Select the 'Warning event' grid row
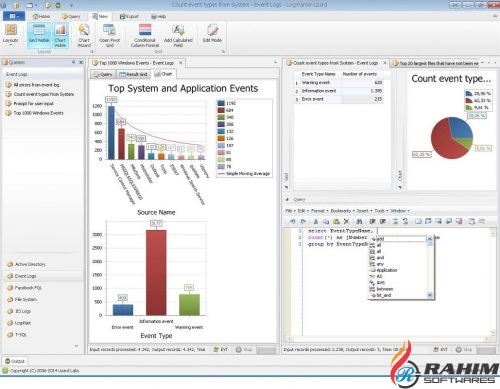Viewport: 500px width, 389px height. point(338,83)
